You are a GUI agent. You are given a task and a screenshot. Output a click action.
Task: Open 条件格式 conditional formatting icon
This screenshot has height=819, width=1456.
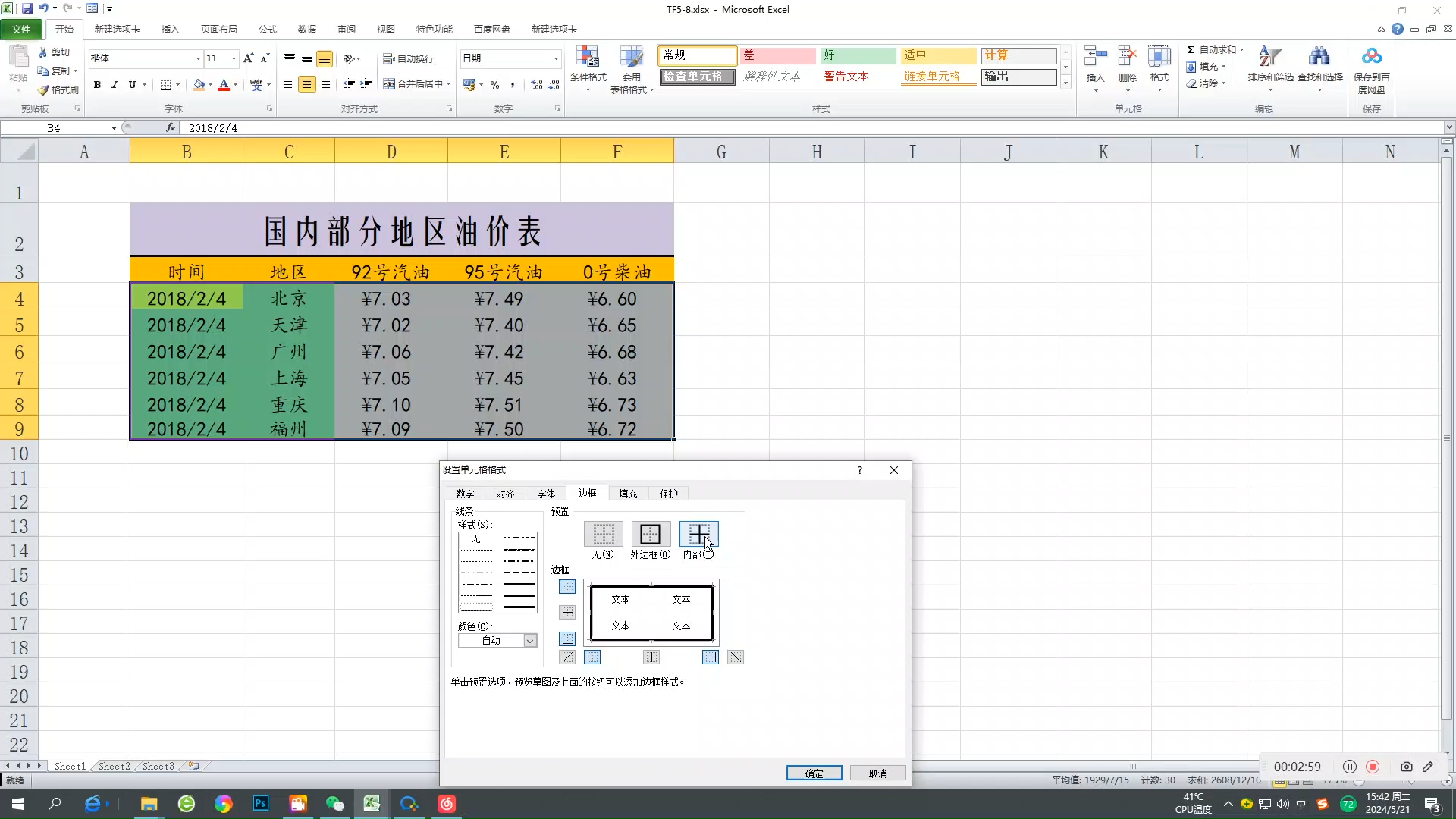588,58
